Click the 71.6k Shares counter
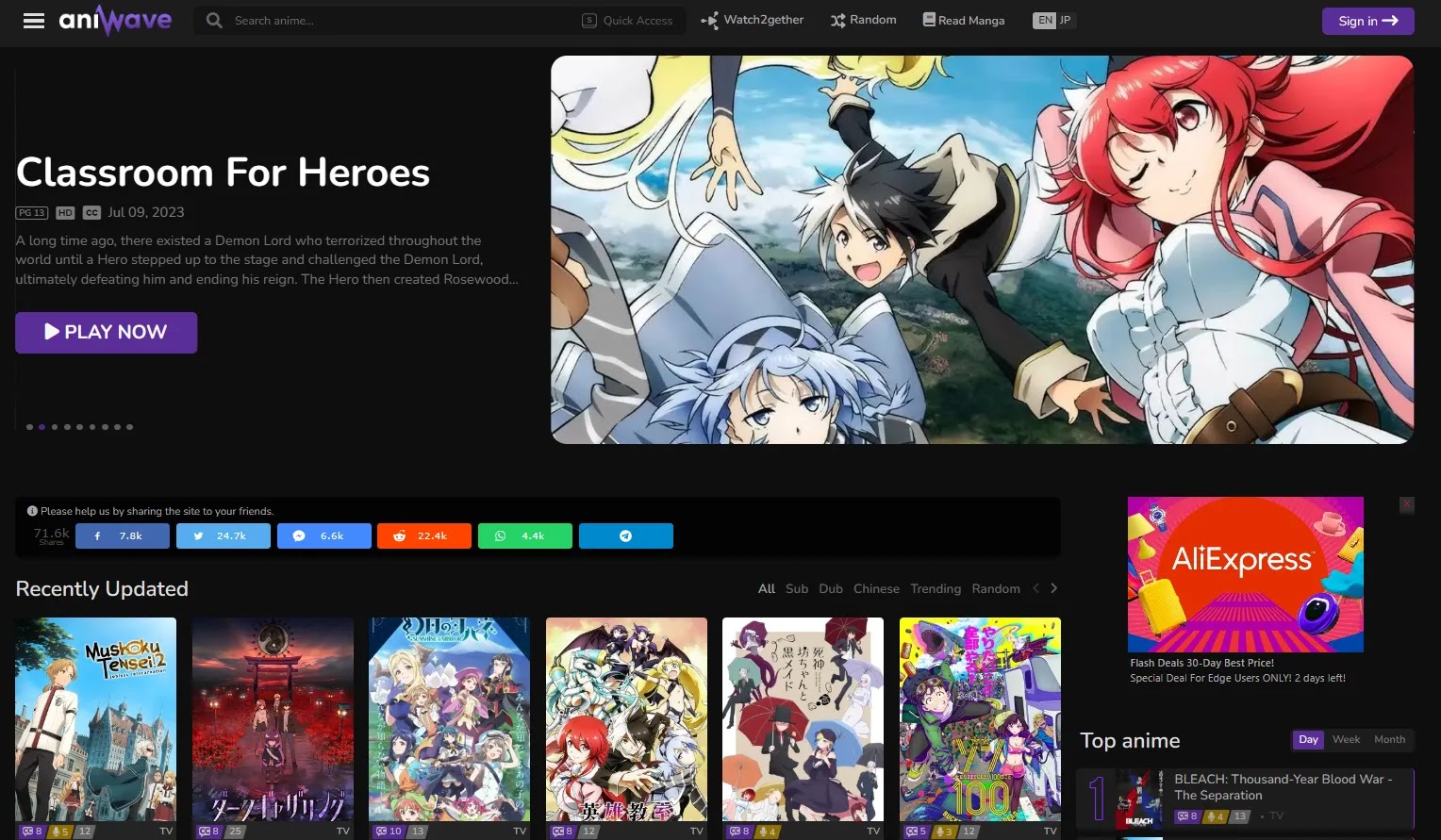This screenshot has width=1441, height=840. coord(51,535)
